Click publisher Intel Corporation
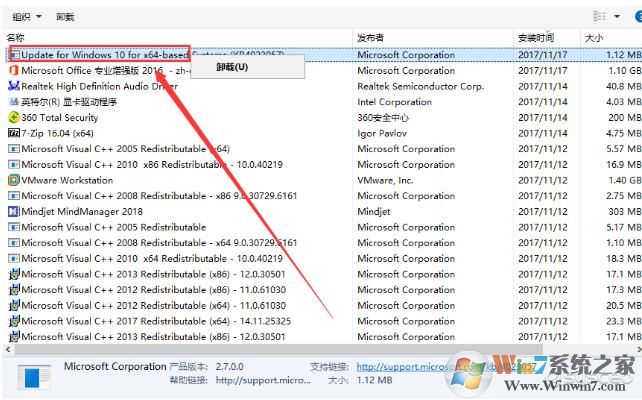This screenshot has width=642, height=400. coord(394,102)
